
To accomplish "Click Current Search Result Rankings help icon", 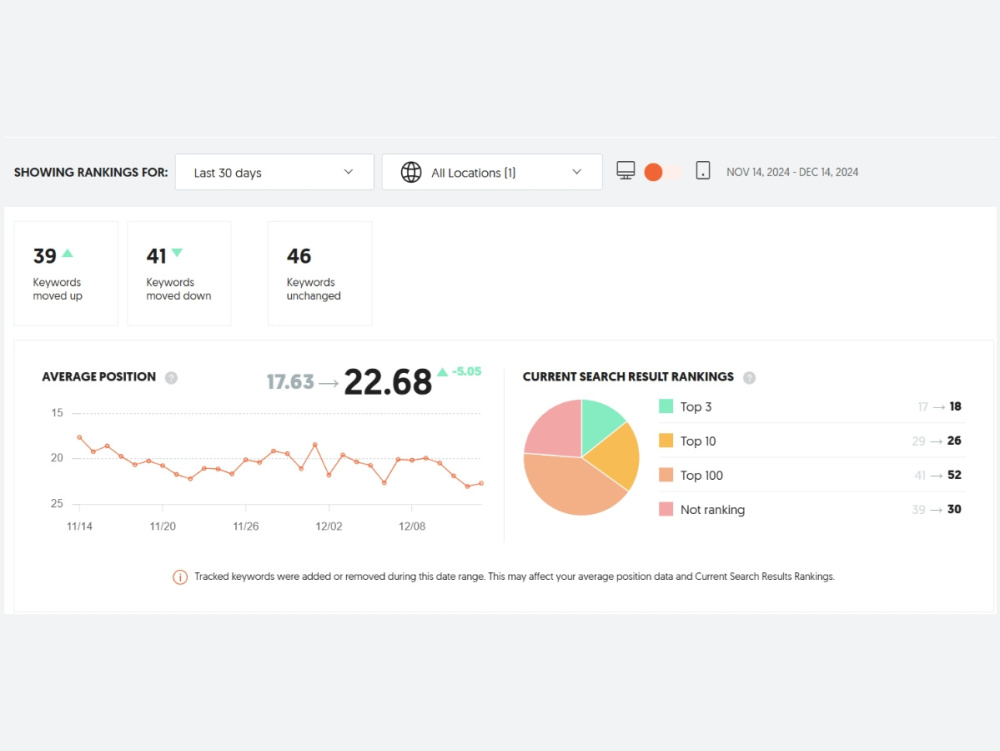I will pyautogui.click(x=749, y=377).
